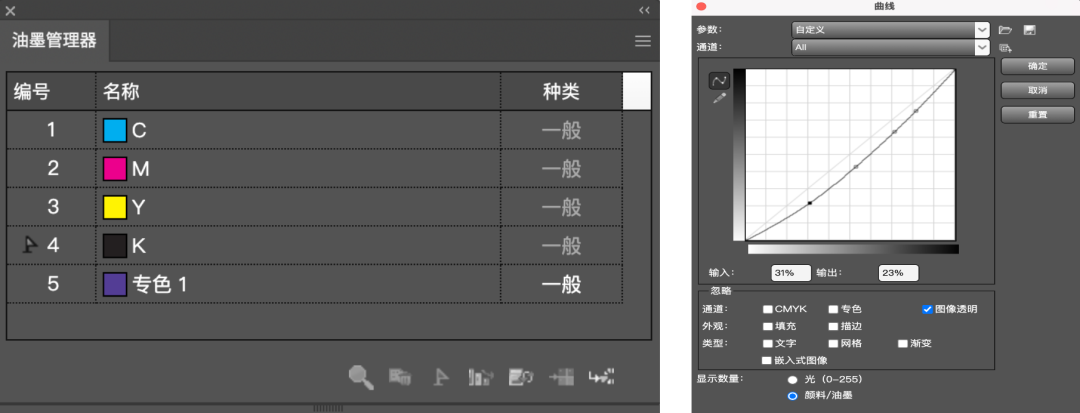Click the flag icon in Ink Manager toolbar
The width and height of the screenshot is (1080, 413).
point(440,377)
